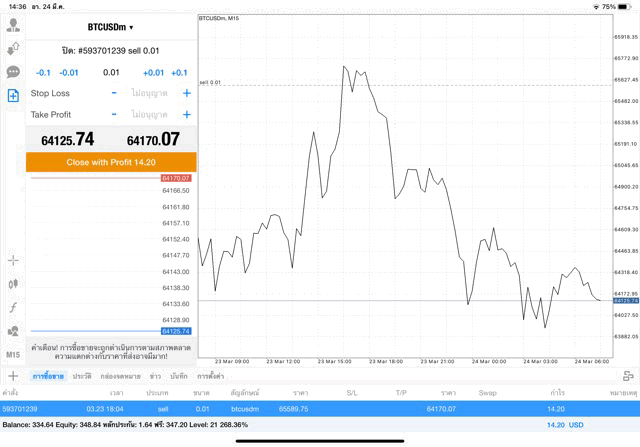The image size is (640, 447).
Task: Open the accounts profile icon in sidebar
Action: pyautogui.click(x=13, y=25)
